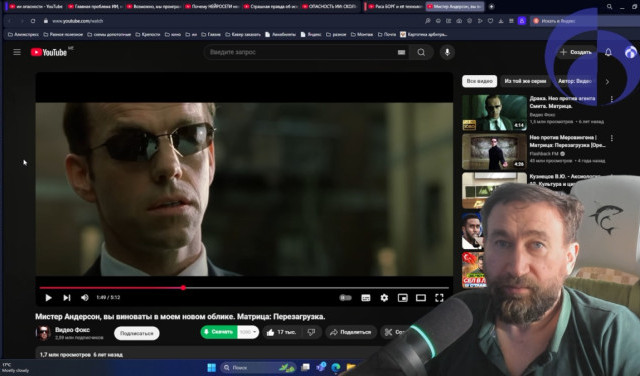The image size is (640, 376).
Task: Select the 'Из той же серии' chip
Action: tap(525, 81)
